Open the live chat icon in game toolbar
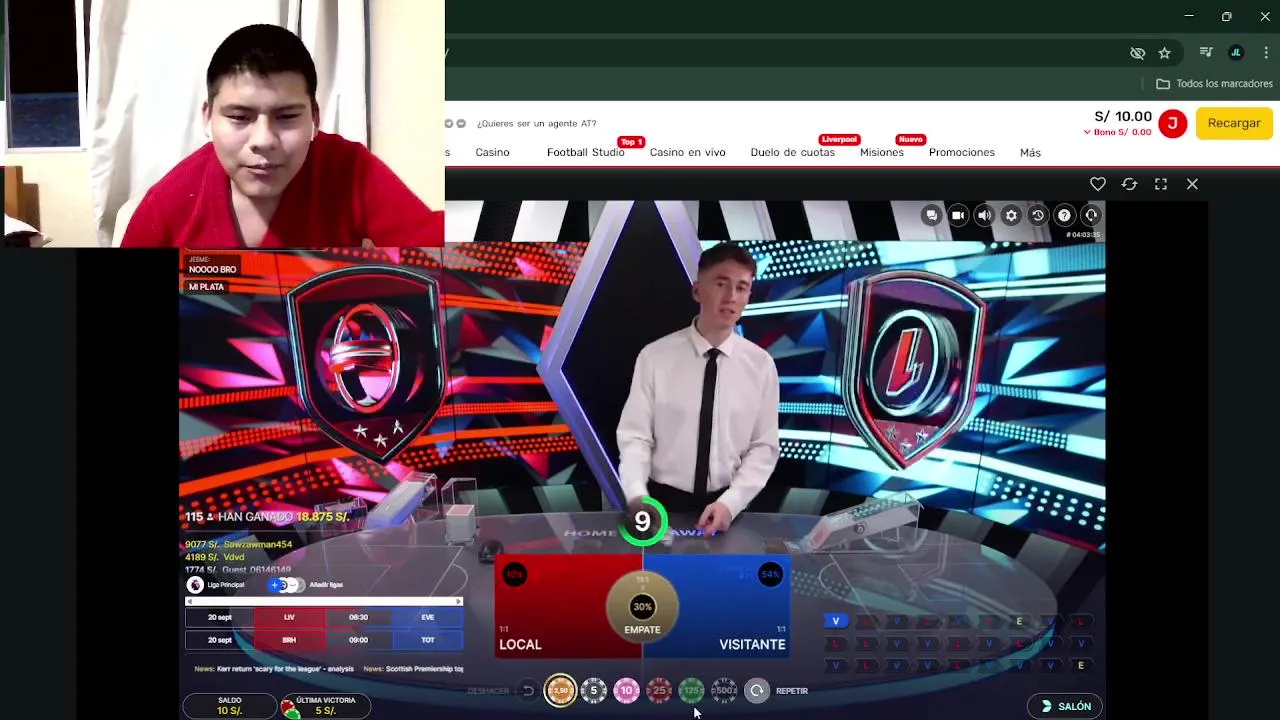The height and width of the screenshot is (720, 1280). click(931, 215)
